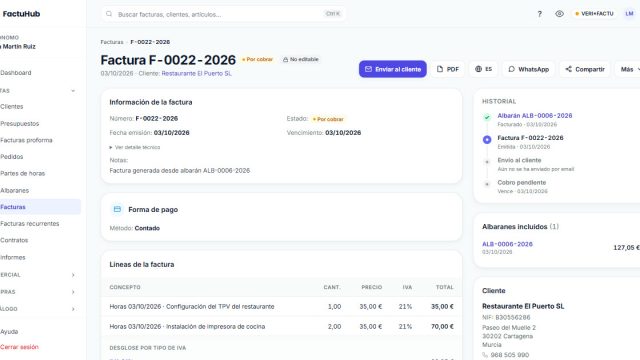Viewport: 640px width, 360px height.
Task: Open Albarán ALB-0006-2026 history link
Action: point(535,116)
